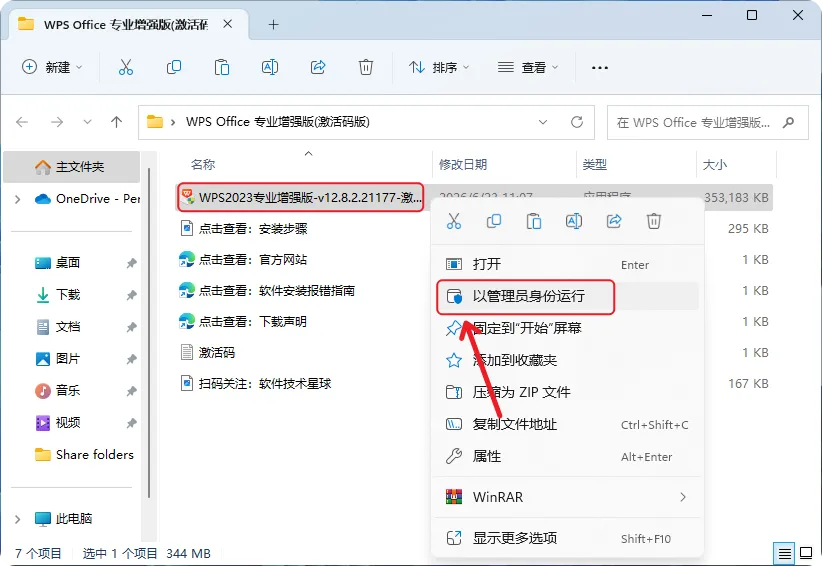Go back with the back arrow
This screenshot has width=822, height=566.
22,122
